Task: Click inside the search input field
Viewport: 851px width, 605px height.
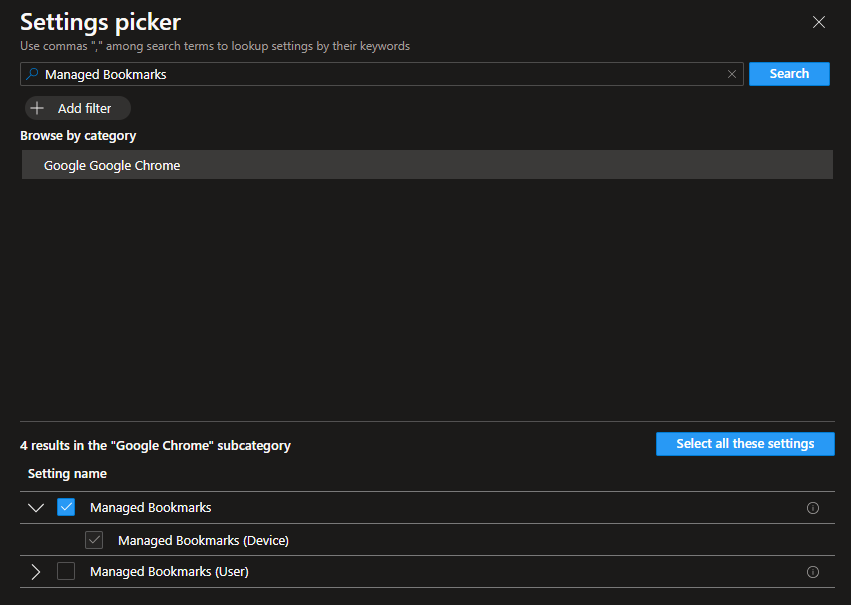Action: click(x=300, y=73)
